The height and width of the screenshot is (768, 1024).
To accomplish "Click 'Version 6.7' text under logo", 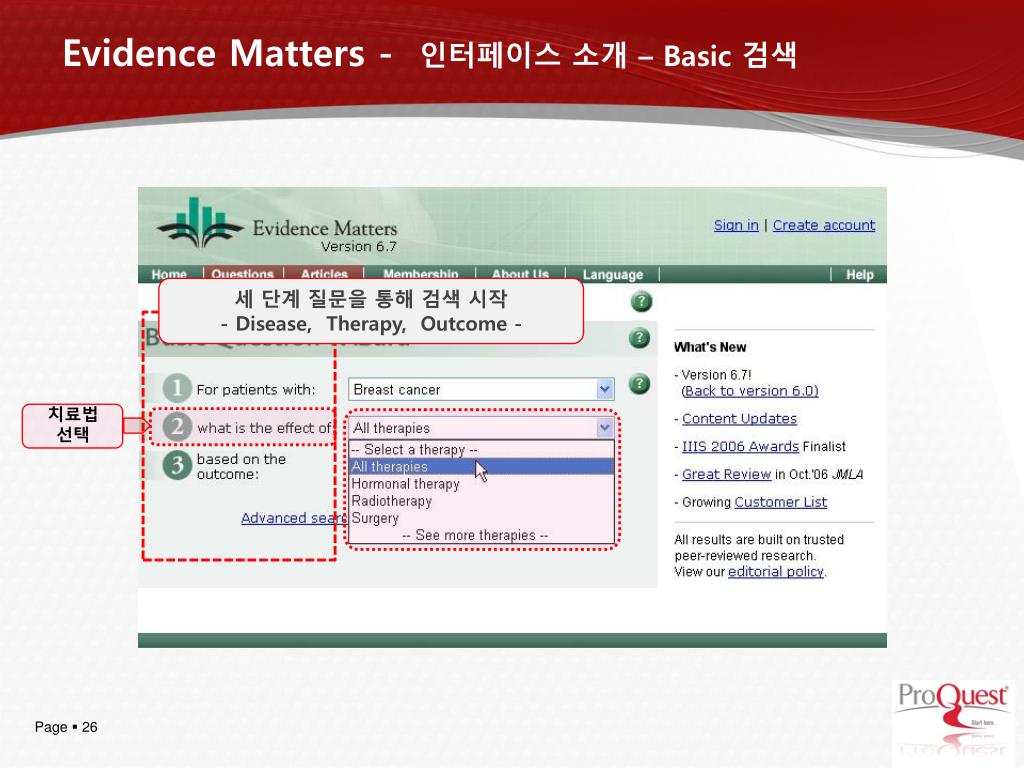I will 359,246.
